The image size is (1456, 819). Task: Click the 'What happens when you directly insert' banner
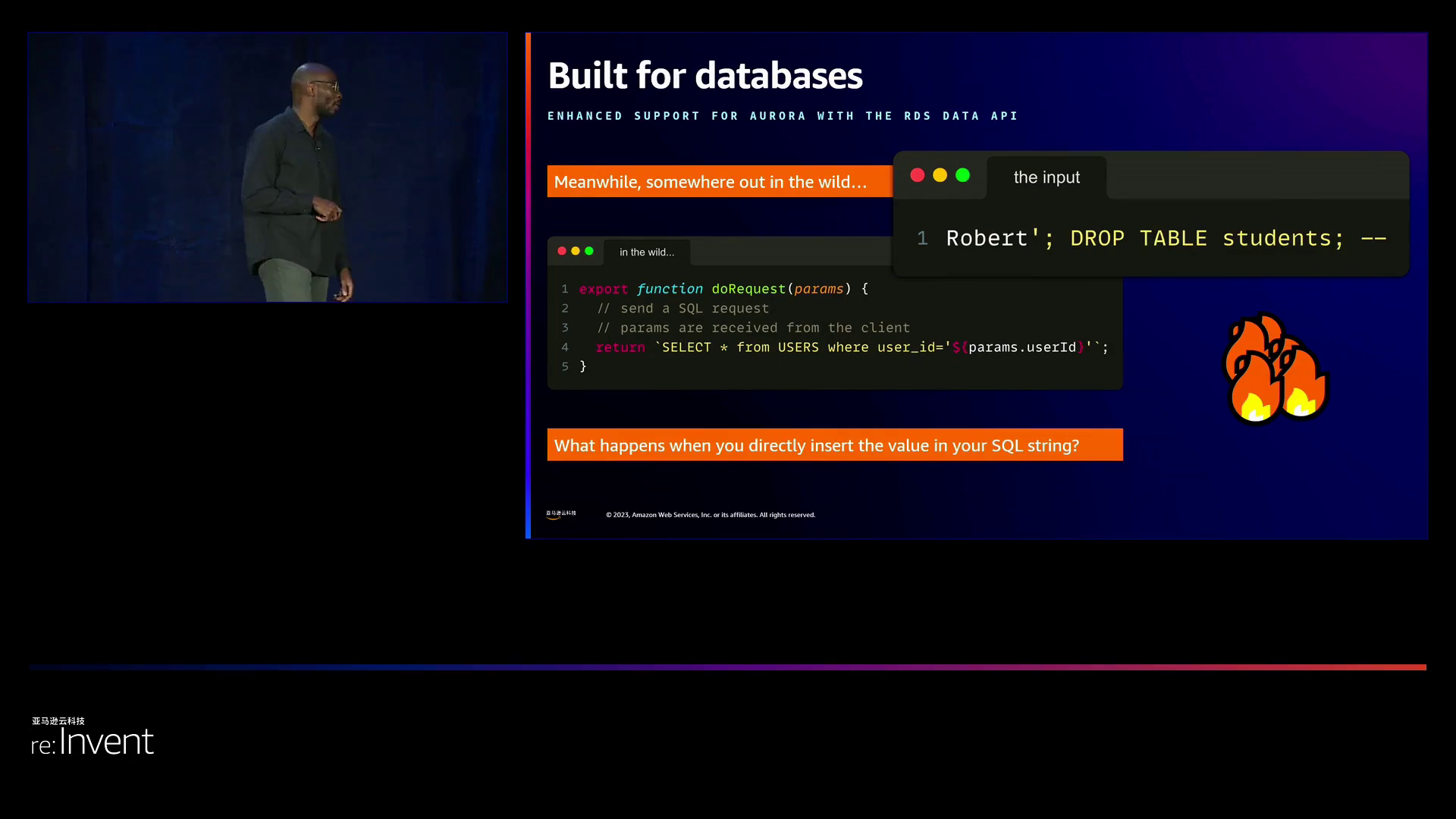click(834, 445)
